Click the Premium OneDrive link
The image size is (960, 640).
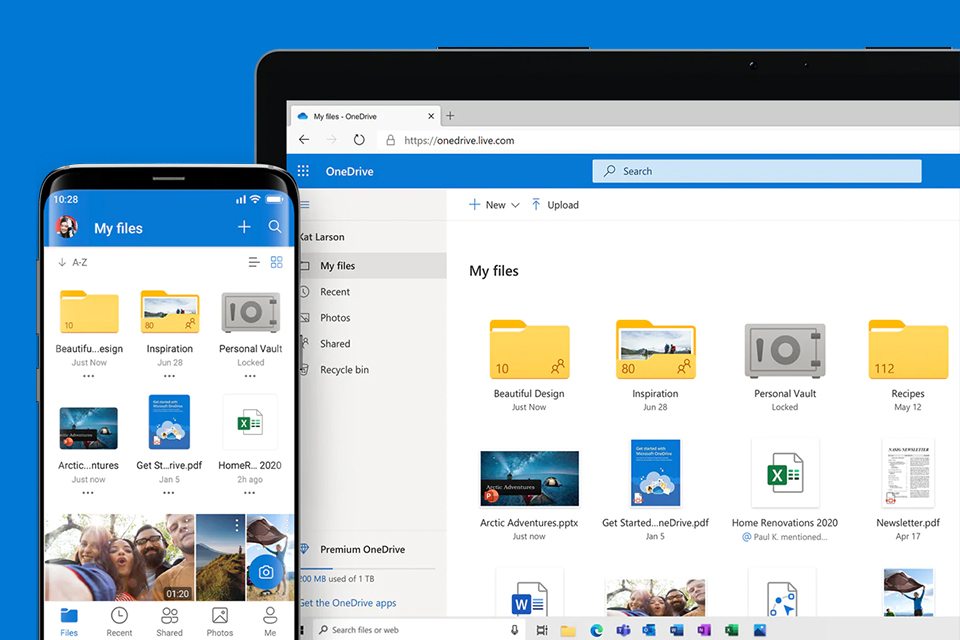pyautogui.click(x=362, y=549)
